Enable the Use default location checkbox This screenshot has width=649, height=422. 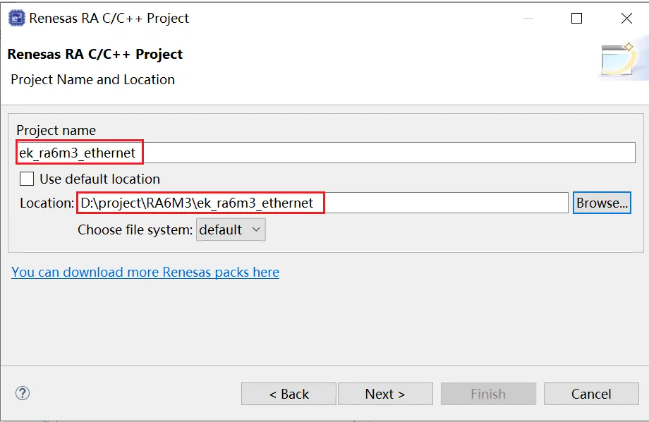tap(28, 179)
